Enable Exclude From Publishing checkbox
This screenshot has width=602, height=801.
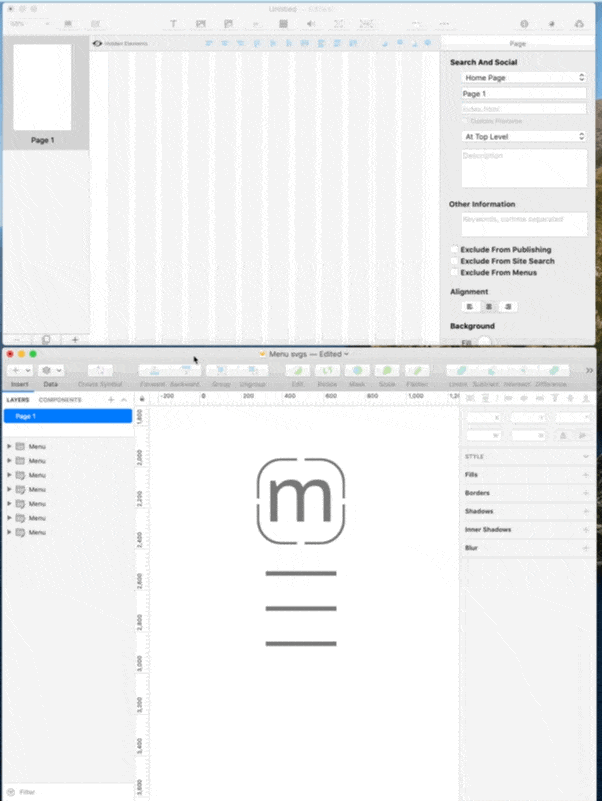click(455, 250)
